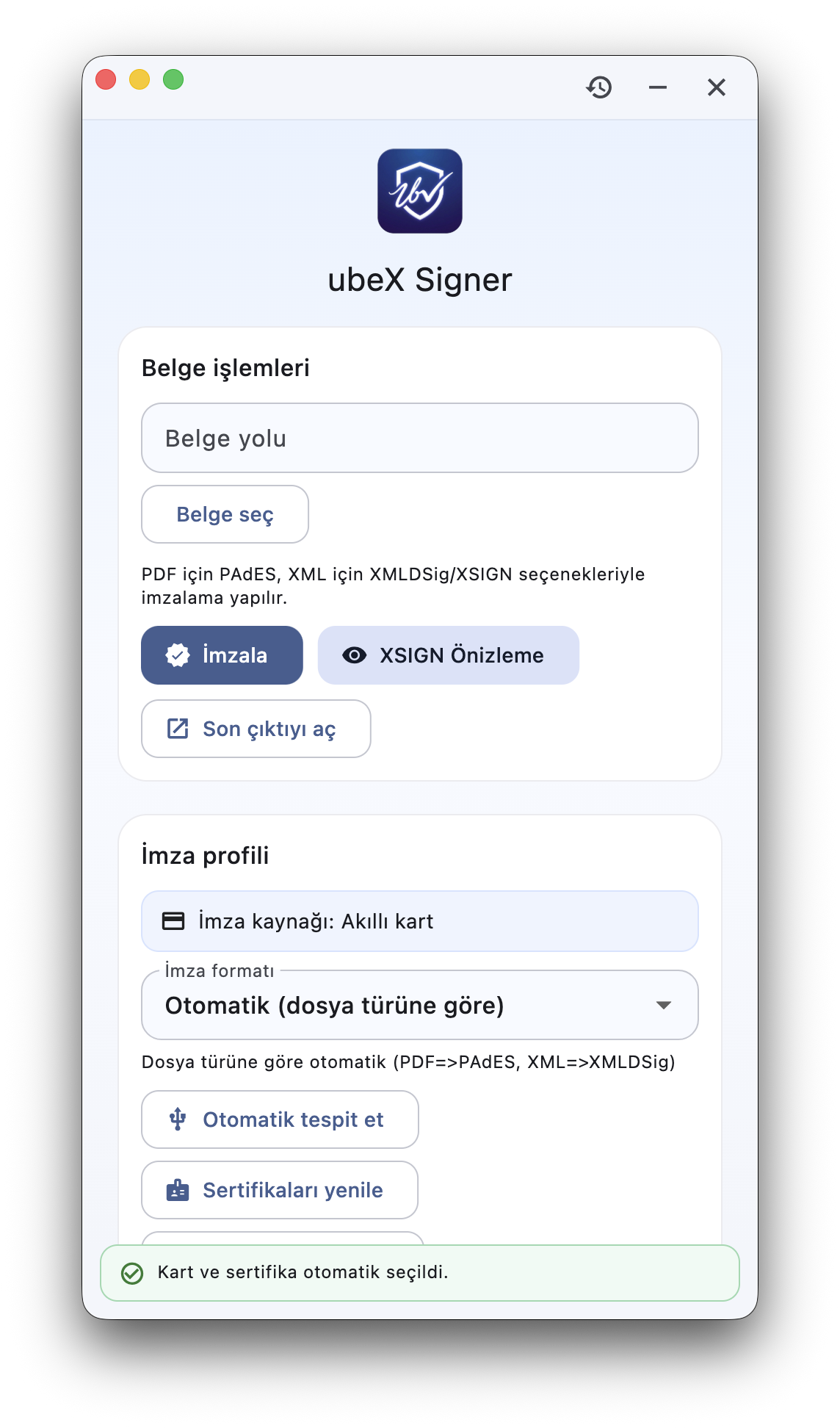Click the ubeX Signer shield logo
Screen dimensions: 840x1428
420,191
